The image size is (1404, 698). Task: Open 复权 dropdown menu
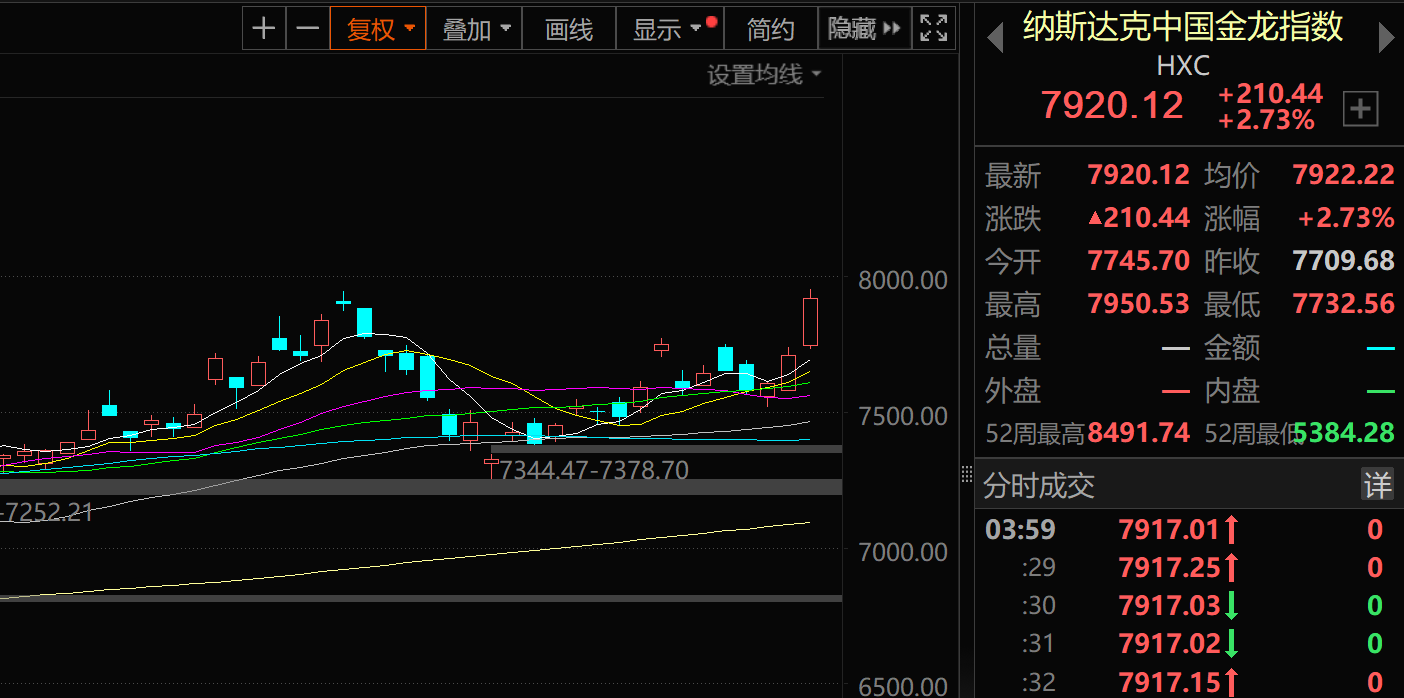click(378, 28)
